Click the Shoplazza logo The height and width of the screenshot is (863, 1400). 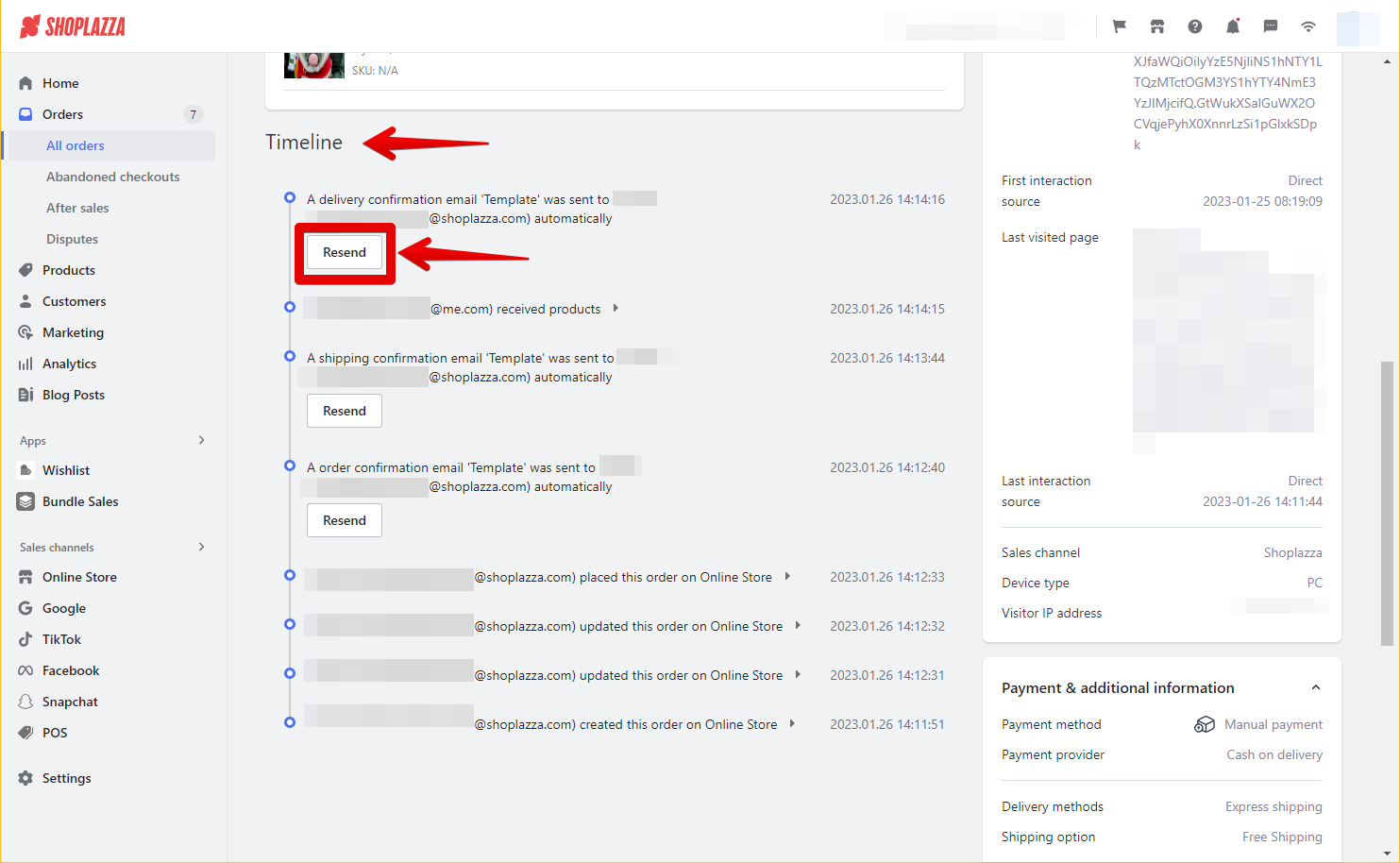73,26
